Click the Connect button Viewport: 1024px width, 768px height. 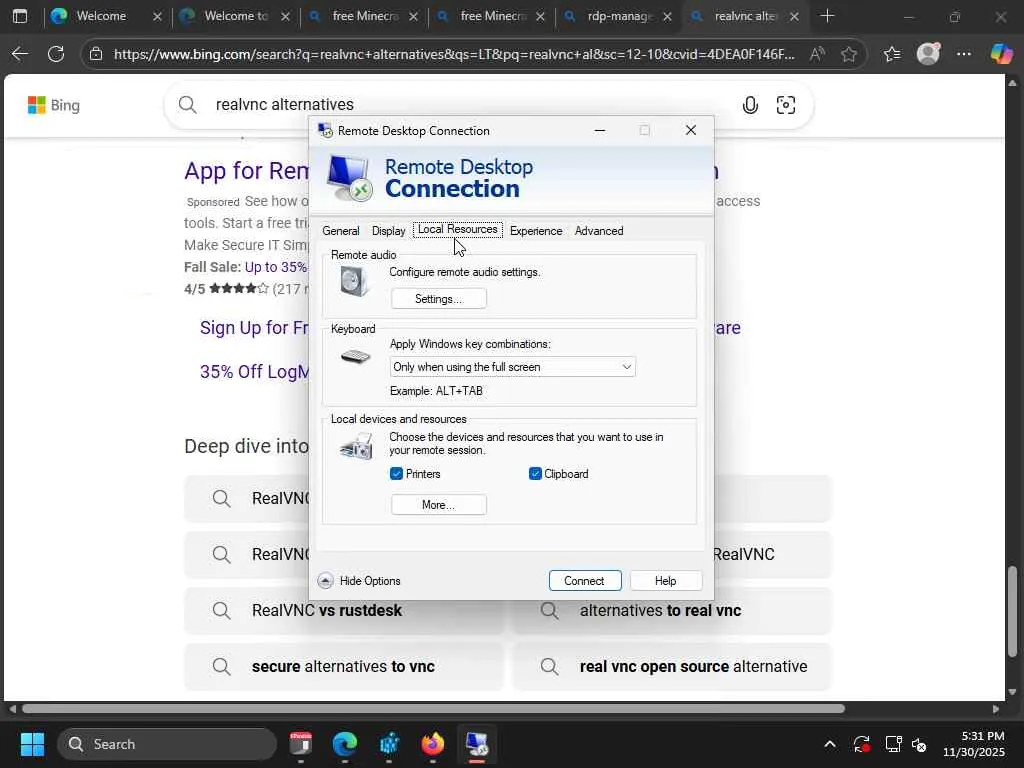click(x=584, y=581)
